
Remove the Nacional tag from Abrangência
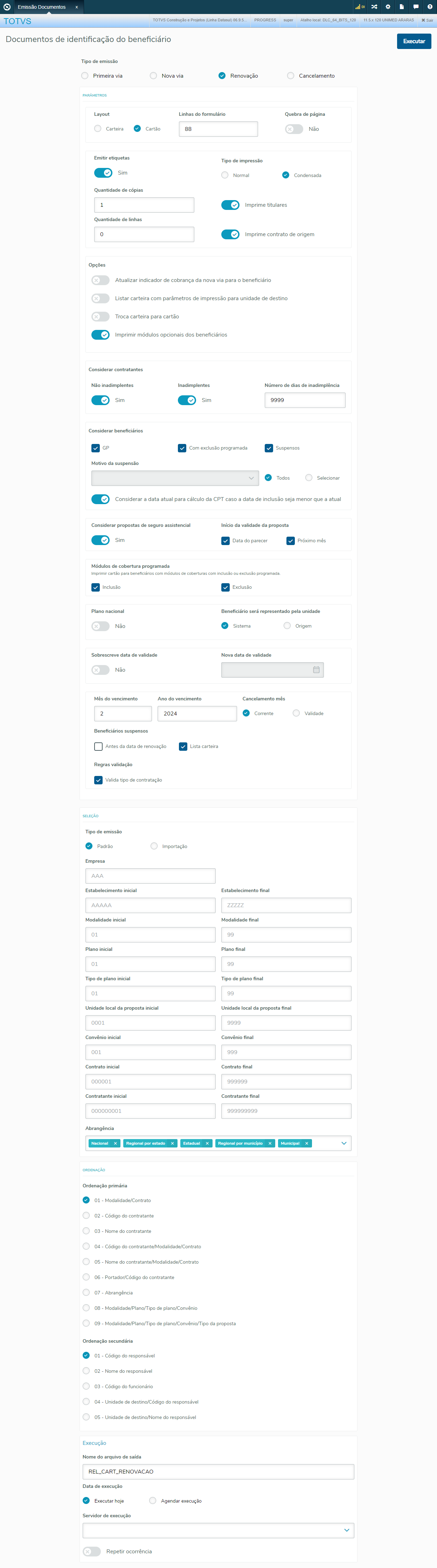coord(115,1143)
